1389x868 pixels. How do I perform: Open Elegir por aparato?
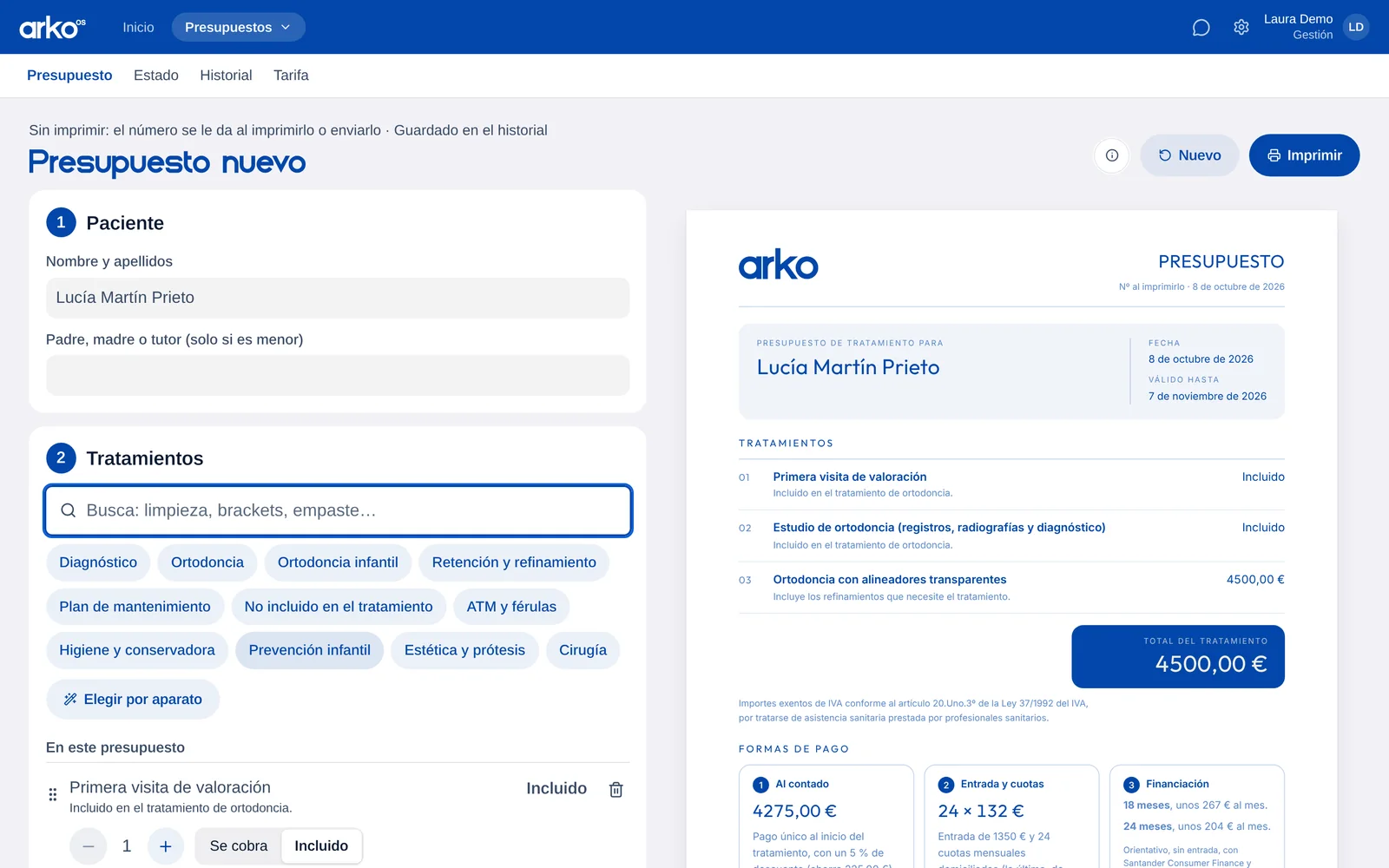[133, 700]
